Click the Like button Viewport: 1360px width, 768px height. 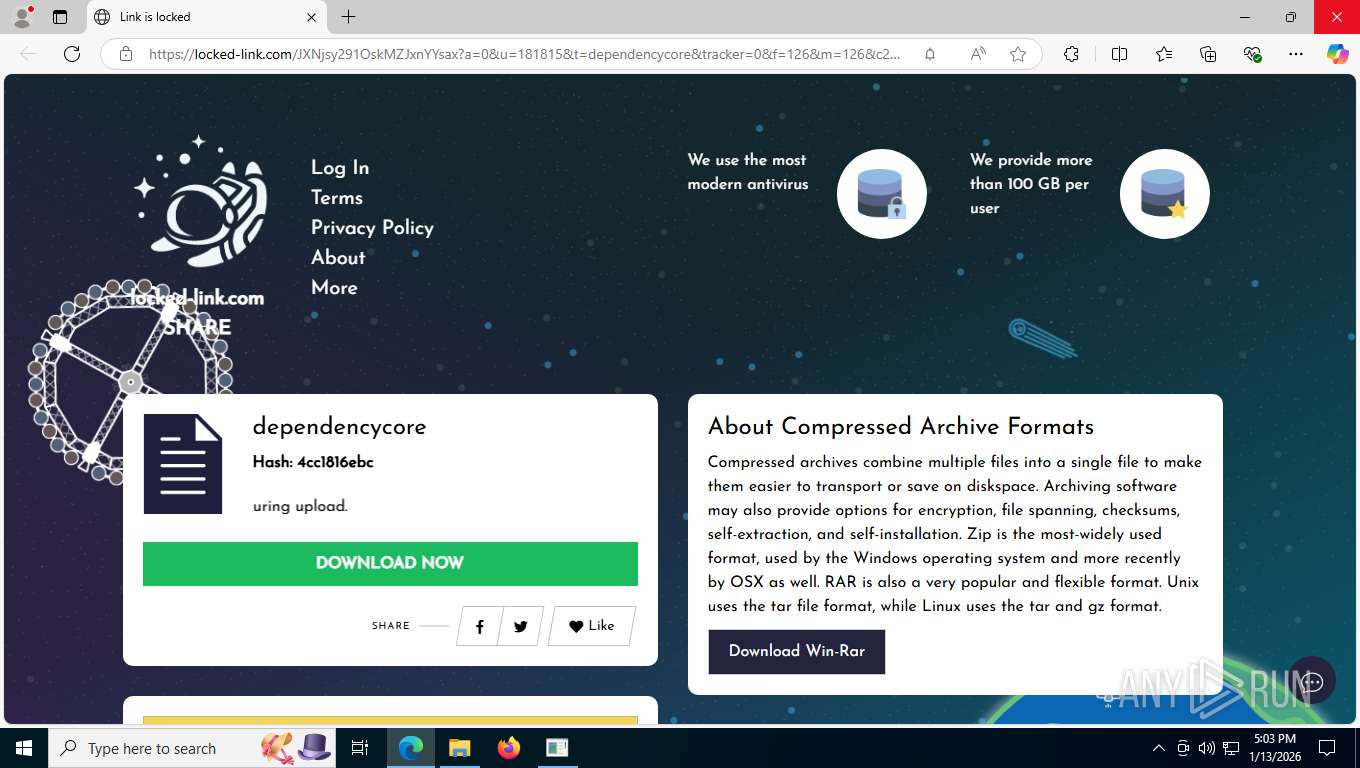pos(591,626)
